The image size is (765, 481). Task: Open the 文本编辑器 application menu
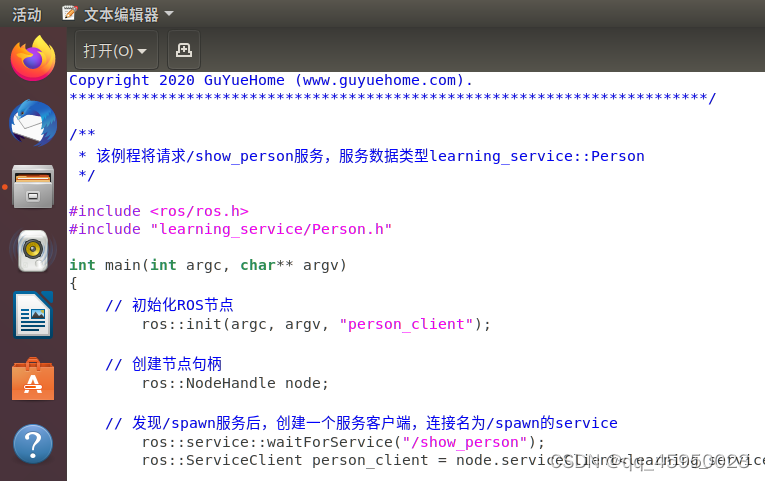point(118,14)
